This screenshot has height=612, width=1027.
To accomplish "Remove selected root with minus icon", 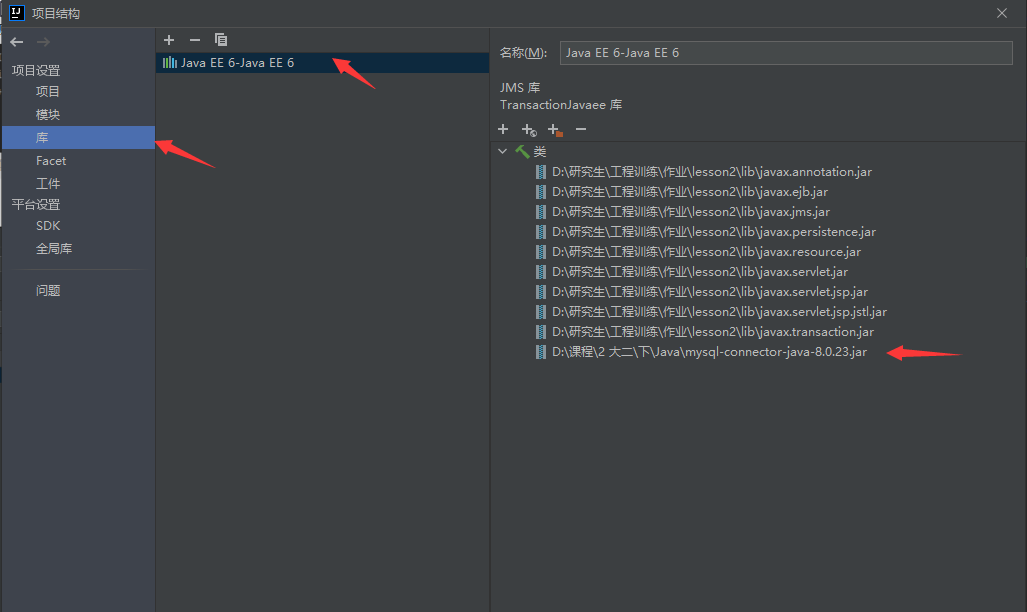I will coord(581,129).
